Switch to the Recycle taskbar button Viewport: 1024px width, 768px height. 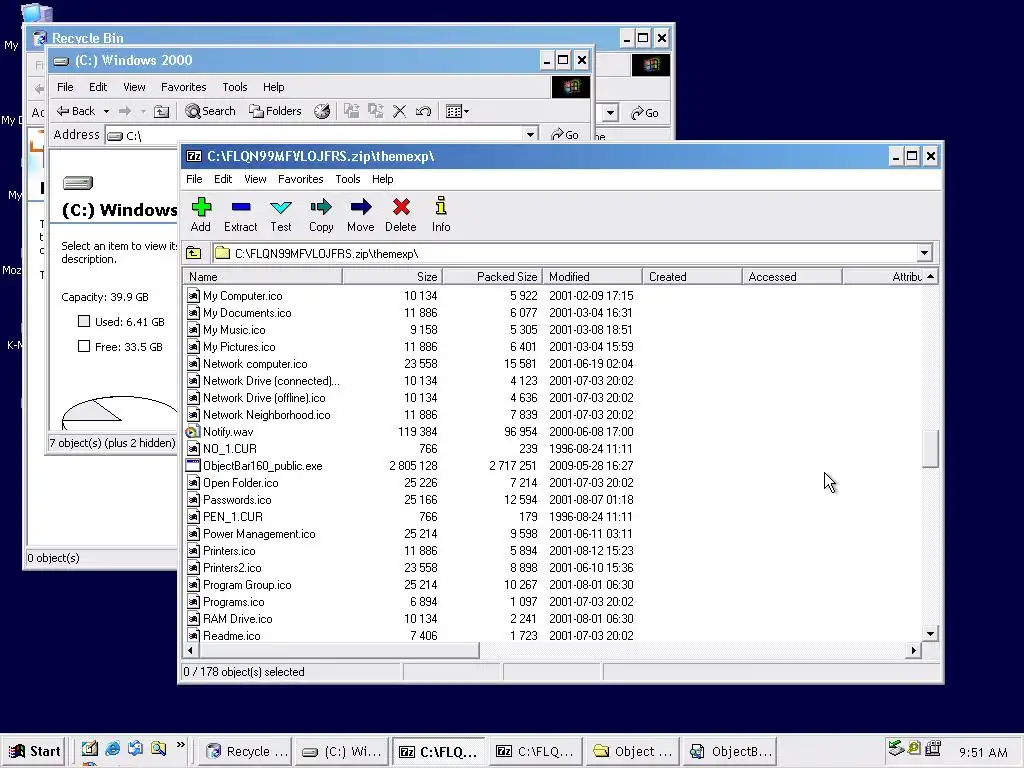pos(247,751)
